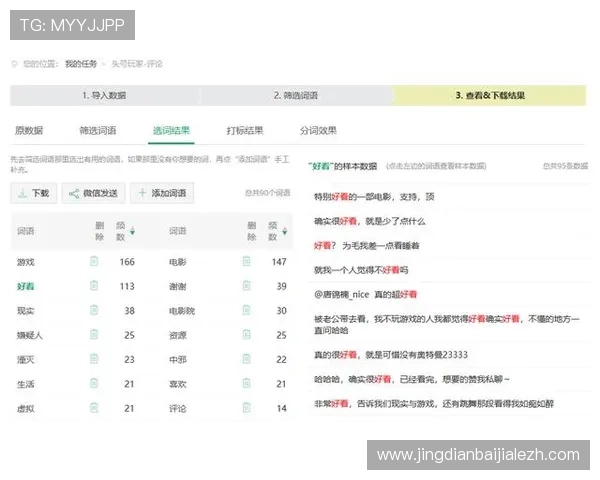Open 我的任务 breadcrumb link
The height and width of the screenshot is (480, 600).
[x=81, y=64]
